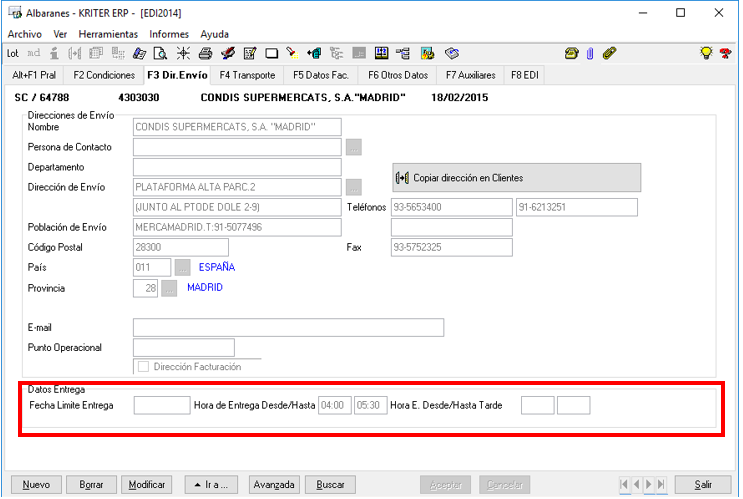Click the delivery start time 04:00 field
This screenshot has width=743, height=499.
pos(335,406)
